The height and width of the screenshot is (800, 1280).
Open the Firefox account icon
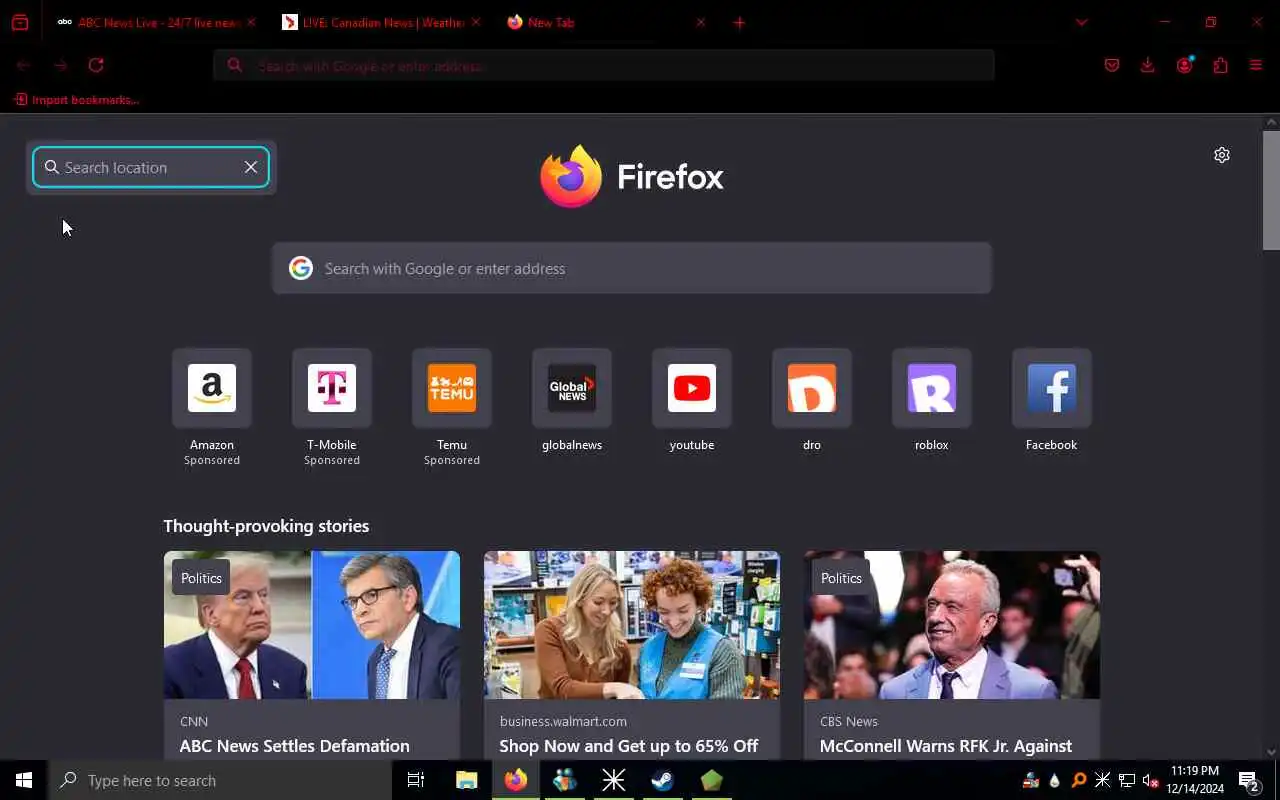(1185, 65)
